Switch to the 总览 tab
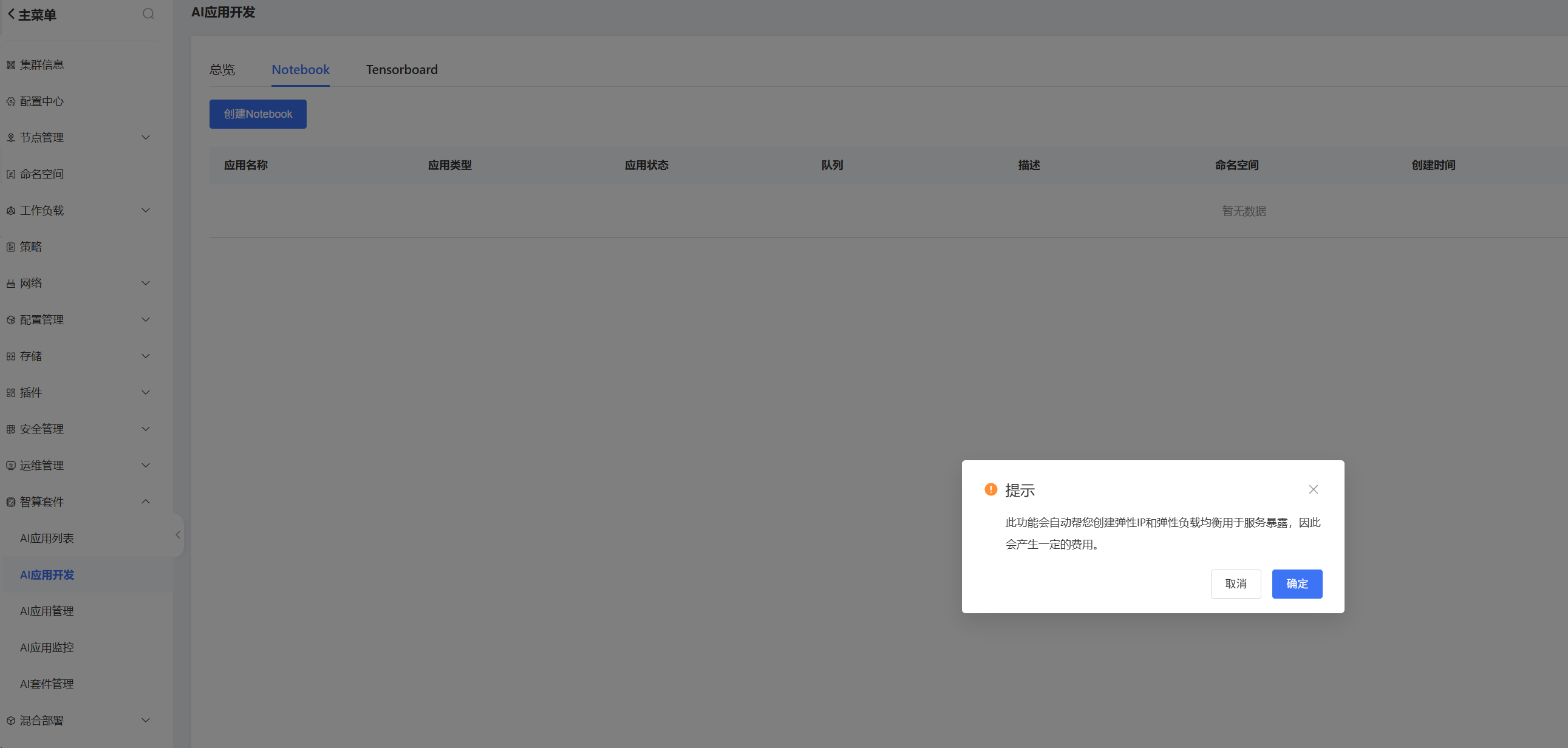1568x748 pixels. coord(222,70)
